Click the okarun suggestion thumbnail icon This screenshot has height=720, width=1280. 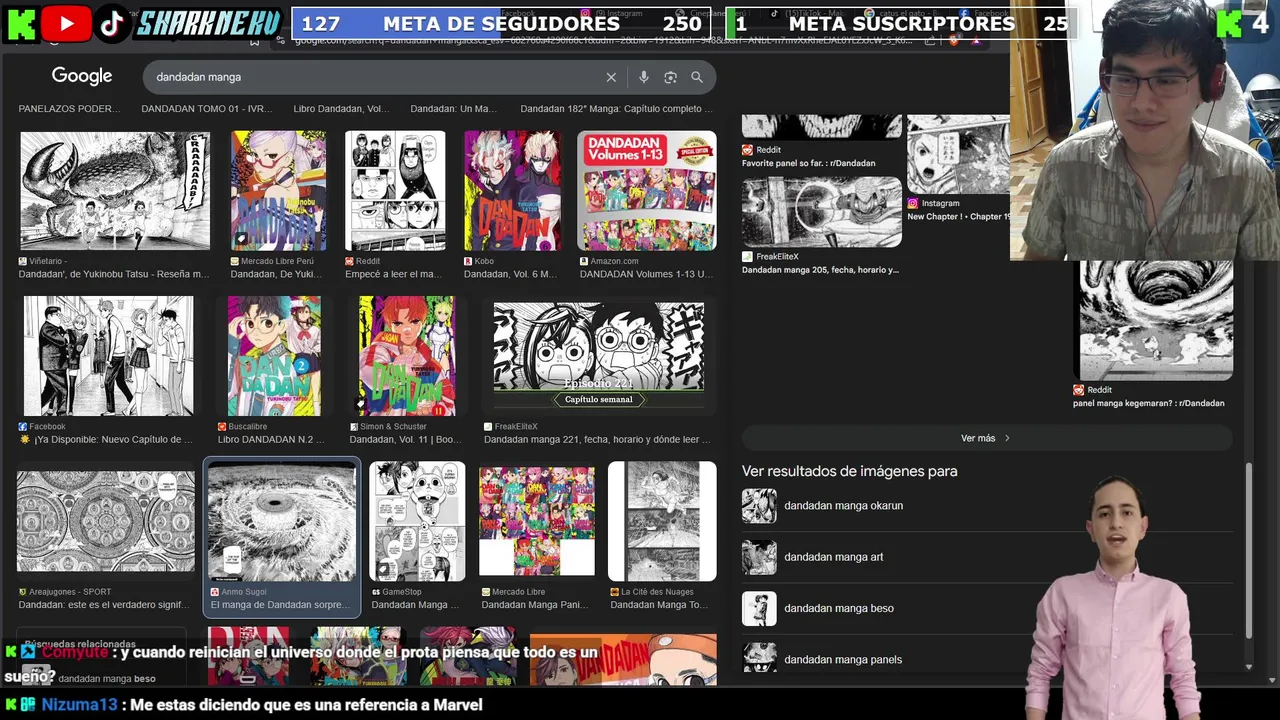click(x=759, y=506)
